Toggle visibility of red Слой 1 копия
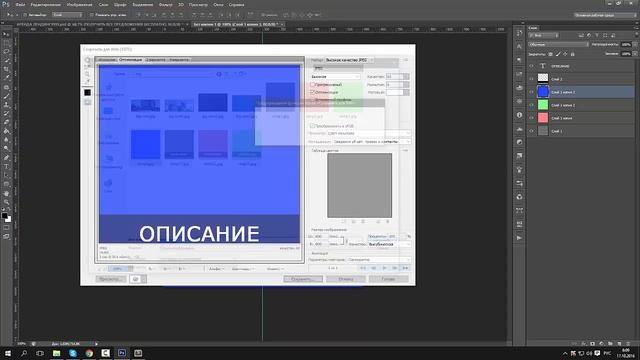Image resolution: width=640 pixels, height=360 pixels. pyautogui.click(x=531, y=118)
